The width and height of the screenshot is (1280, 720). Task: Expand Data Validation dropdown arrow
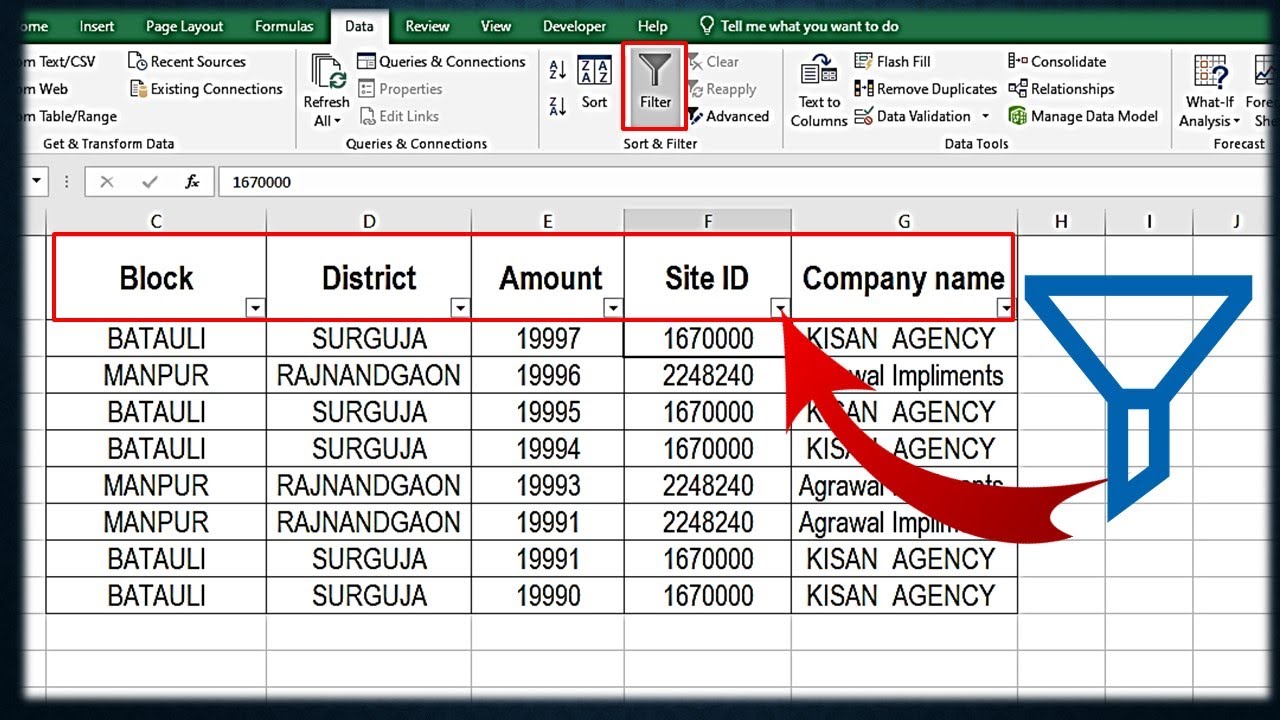point(985,117)
